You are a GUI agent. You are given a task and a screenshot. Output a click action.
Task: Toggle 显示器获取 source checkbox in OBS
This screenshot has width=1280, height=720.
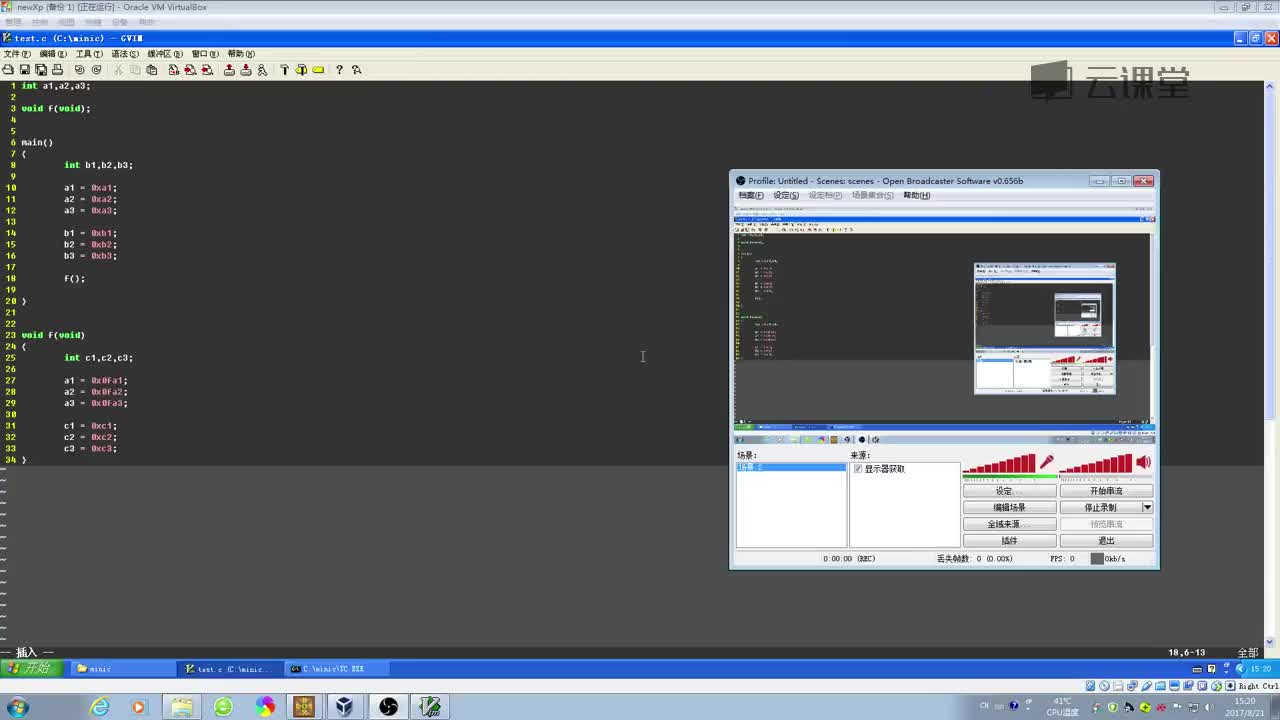[x=858, y=469]
